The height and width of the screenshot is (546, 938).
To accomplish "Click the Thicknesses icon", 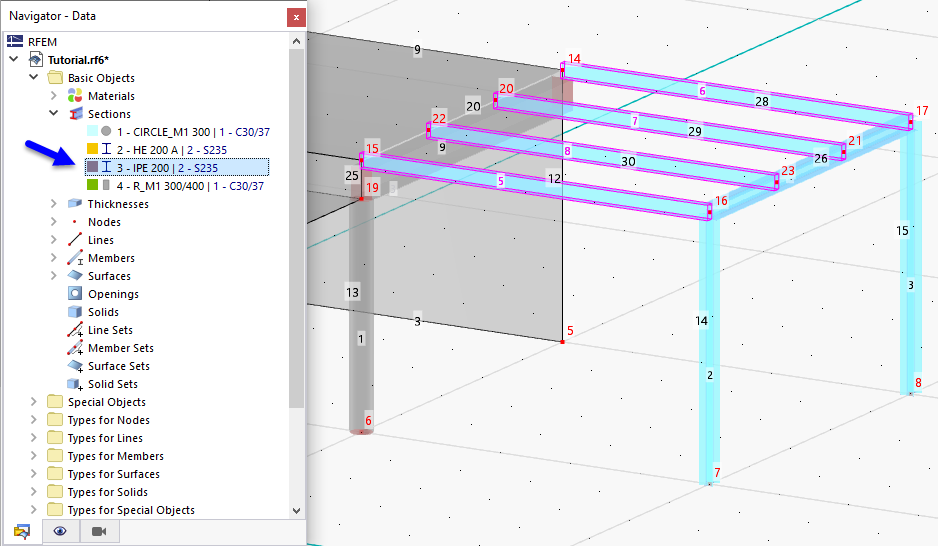I will coord(75,203).
